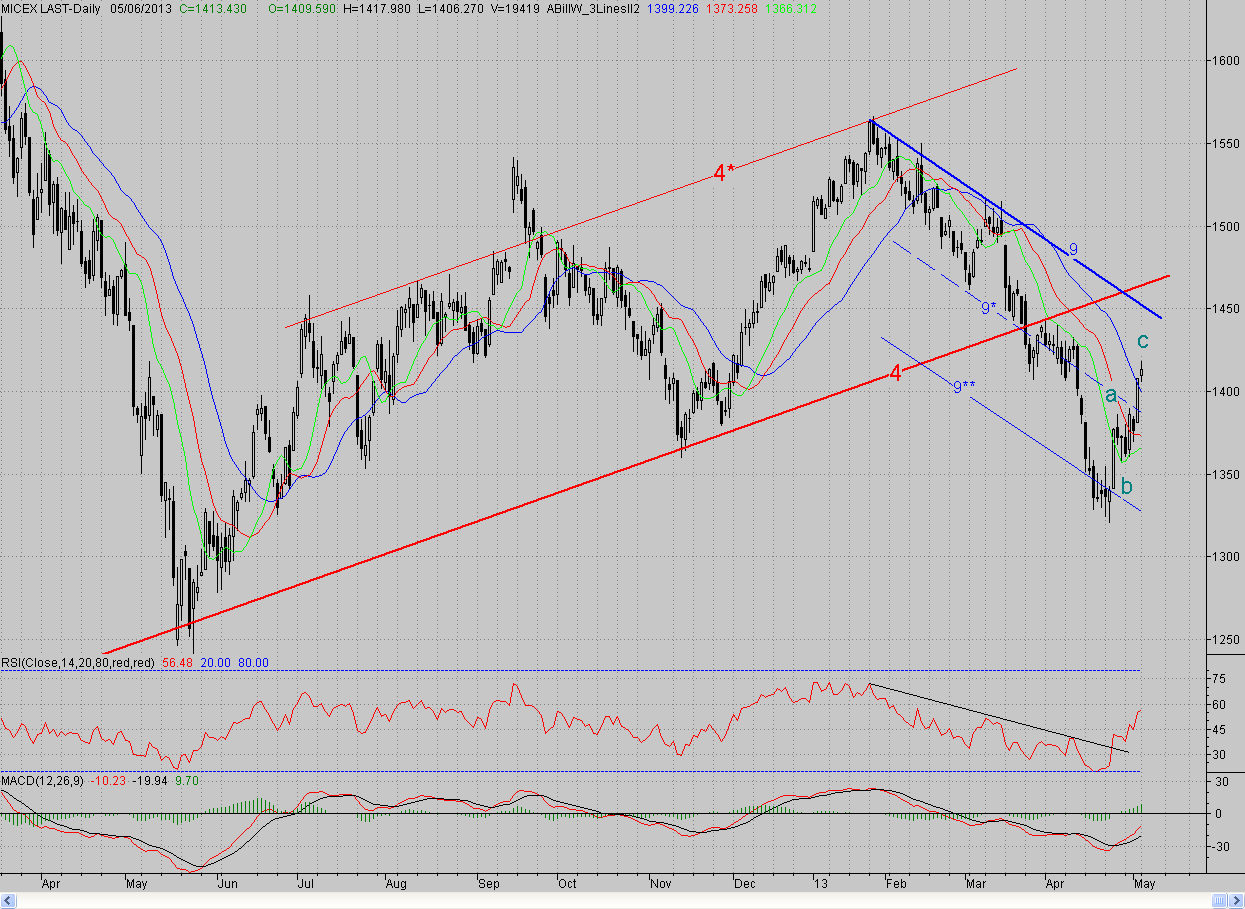The width and height of the screenshot is (1245, 909).
Task: Click the scrollbar left arrow button
Action: click(x=8, y=901)
